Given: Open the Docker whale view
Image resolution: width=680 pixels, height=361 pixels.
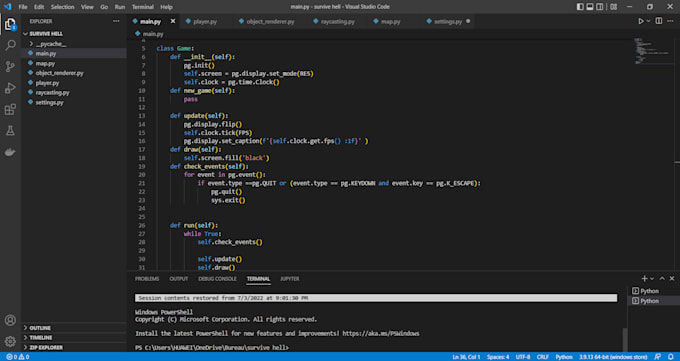Looking at the screenshot, I should coord(10,152).
